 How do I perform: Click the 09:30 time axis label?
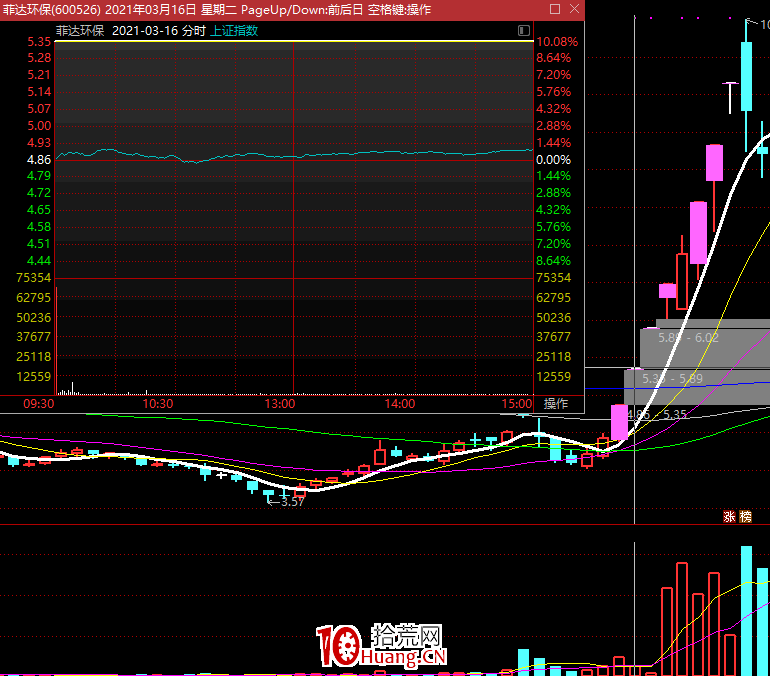[38, 404]
